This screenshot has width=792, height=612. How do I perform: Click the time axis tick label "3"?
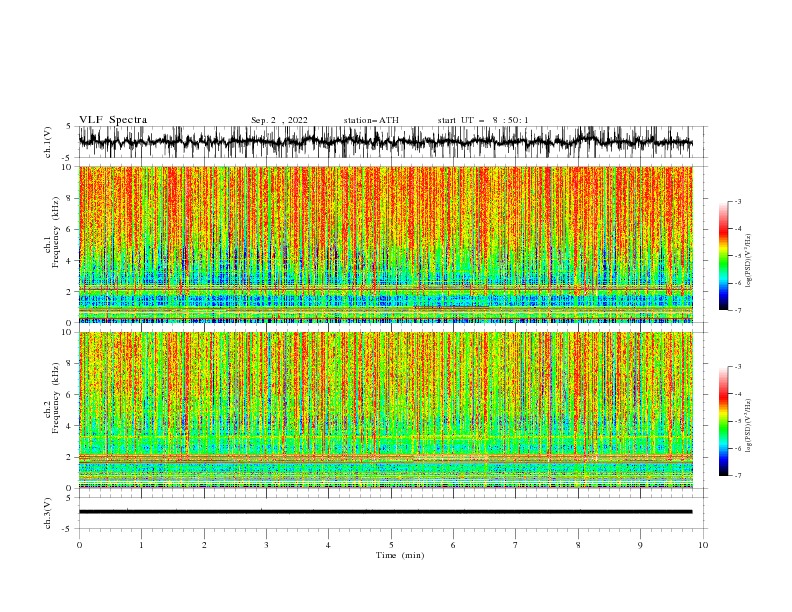click(266, 545)
